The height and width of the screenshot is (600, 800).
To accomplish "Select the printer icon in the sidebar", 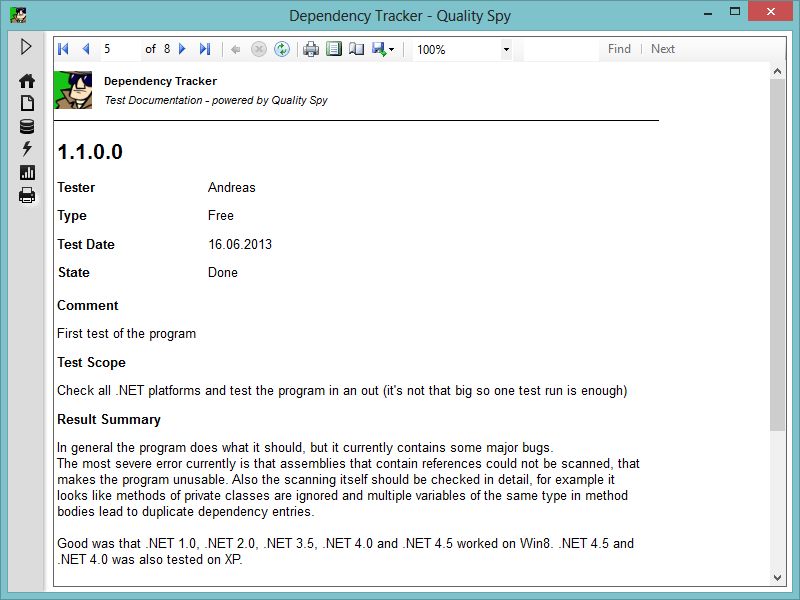I will pyautogui.click(x=26, y=195).
